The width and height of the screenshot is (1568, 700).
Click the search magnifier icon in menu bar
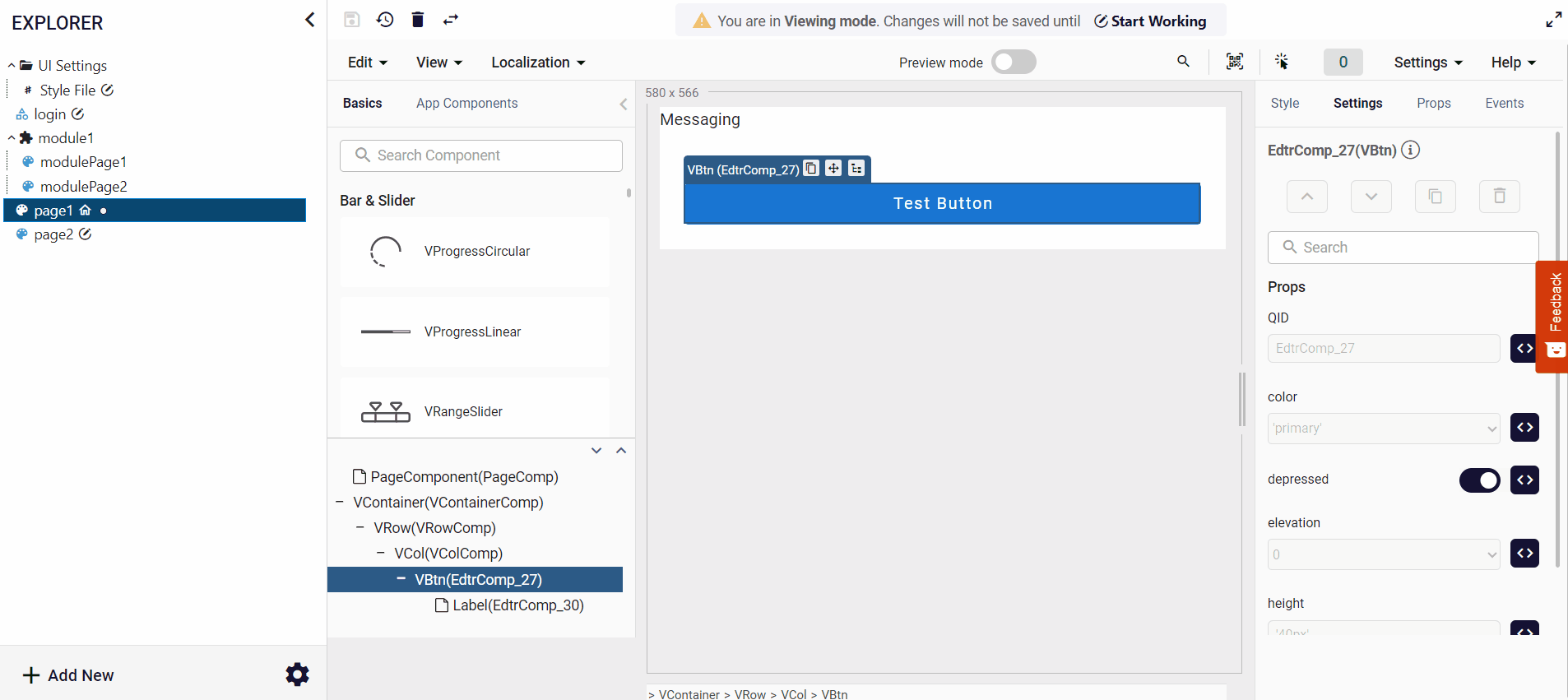(1183, 62)
